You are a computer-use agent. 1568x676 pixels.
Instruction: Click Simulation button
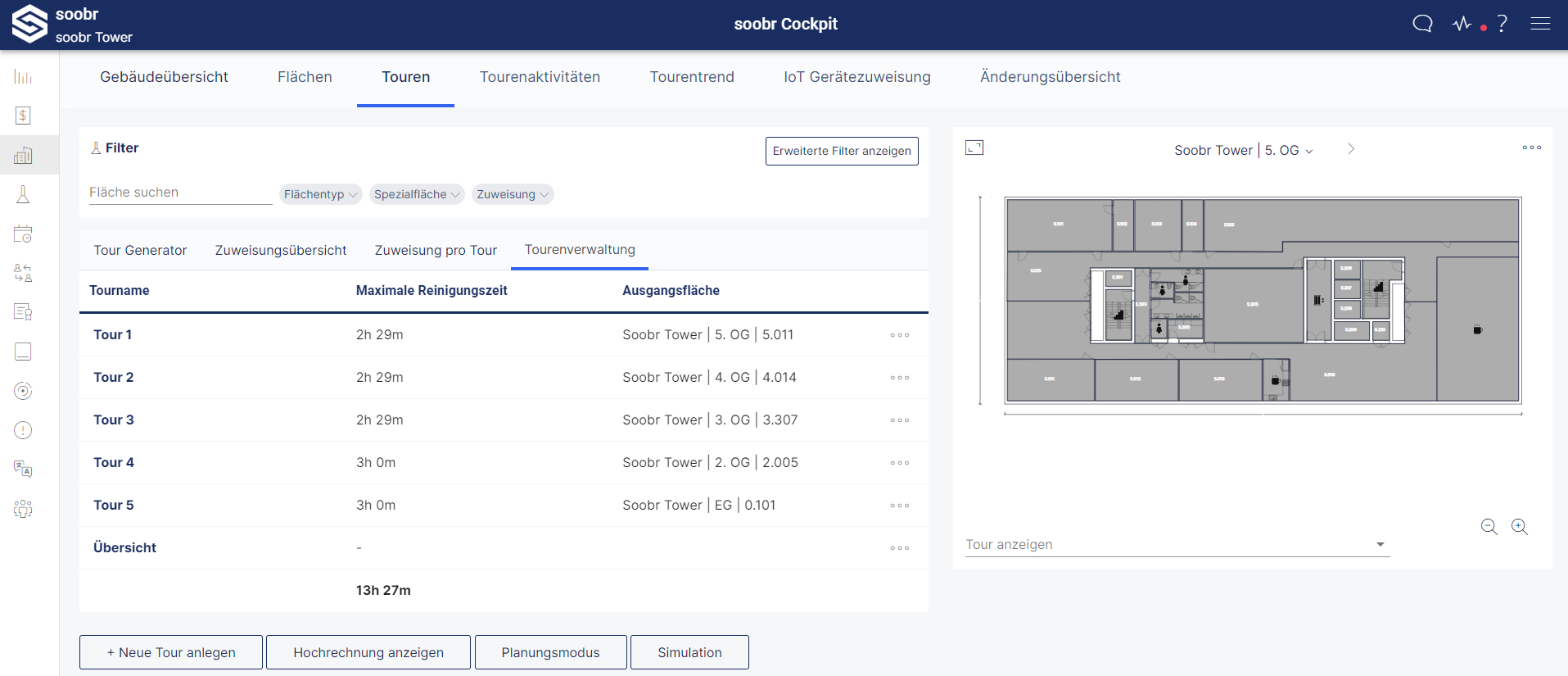(x=689, y=652)
